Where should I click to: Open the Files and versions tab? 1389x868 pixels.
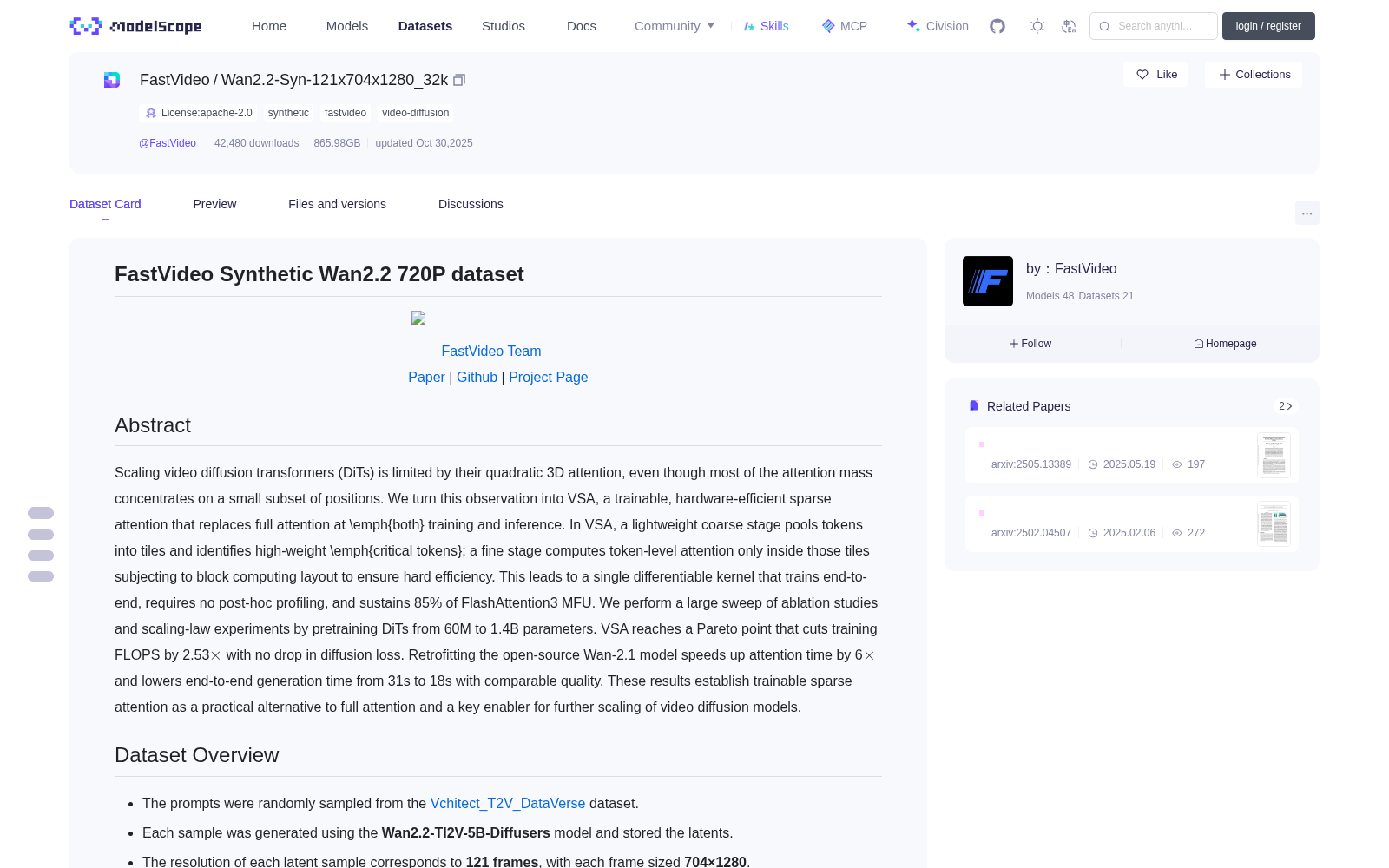click(x=337, y=204)
